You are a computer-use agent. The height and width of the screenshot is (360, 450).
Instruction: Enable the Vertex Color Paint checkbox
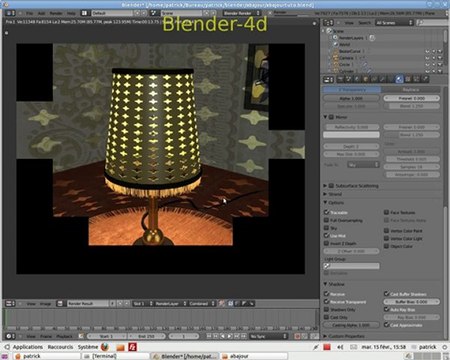[386, 230]
